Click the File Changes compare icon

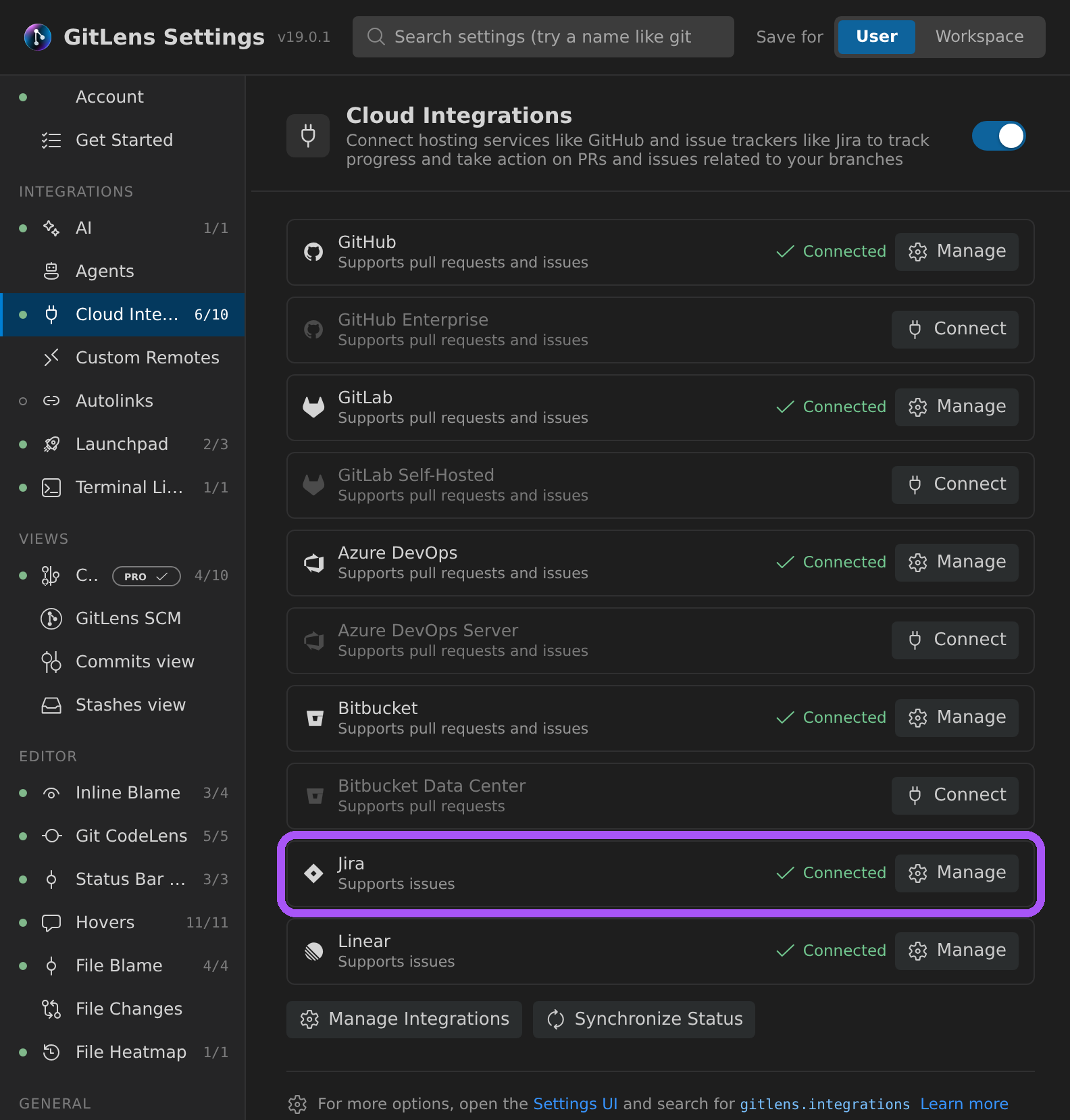[51, 1009]
